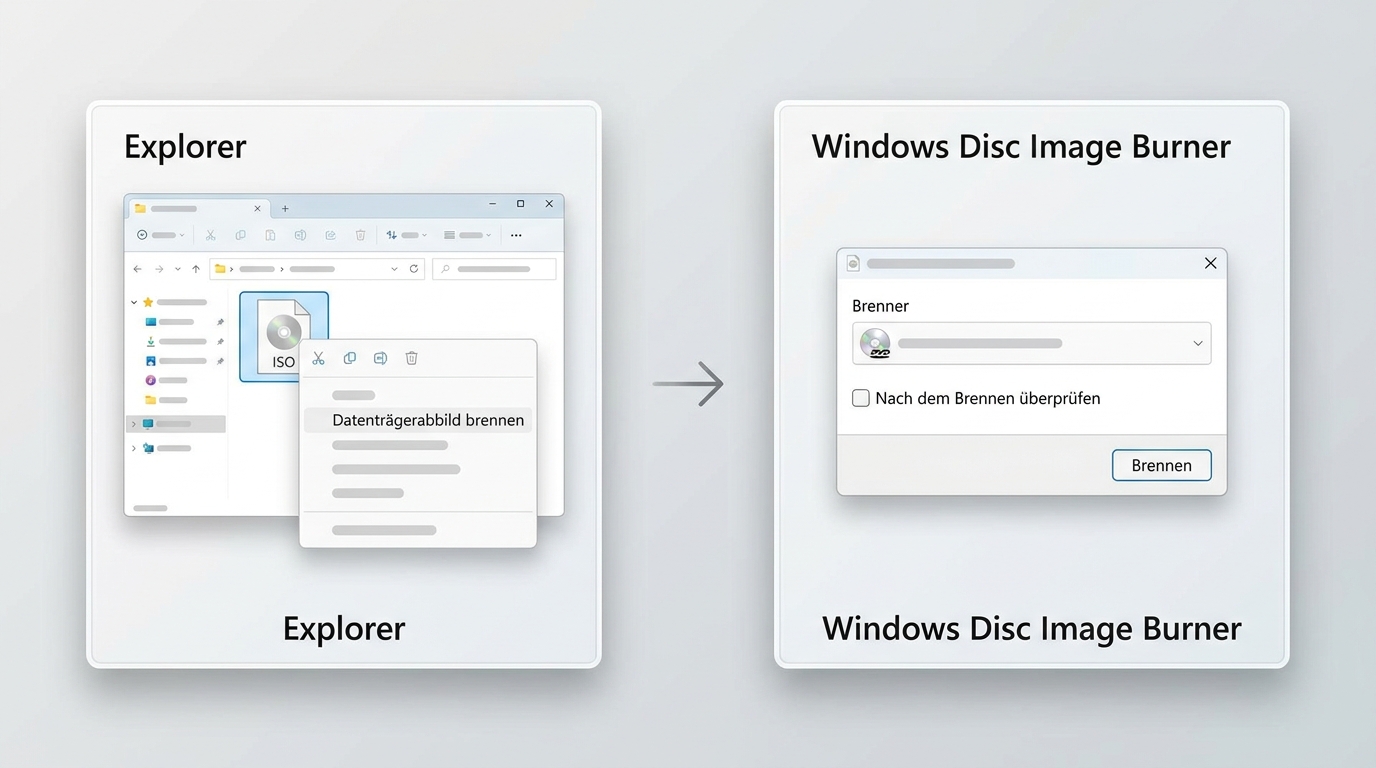The width and height of the screenshot is (1376, 768).
Task: Expand the This PC tree node
Action: [134, 424]
